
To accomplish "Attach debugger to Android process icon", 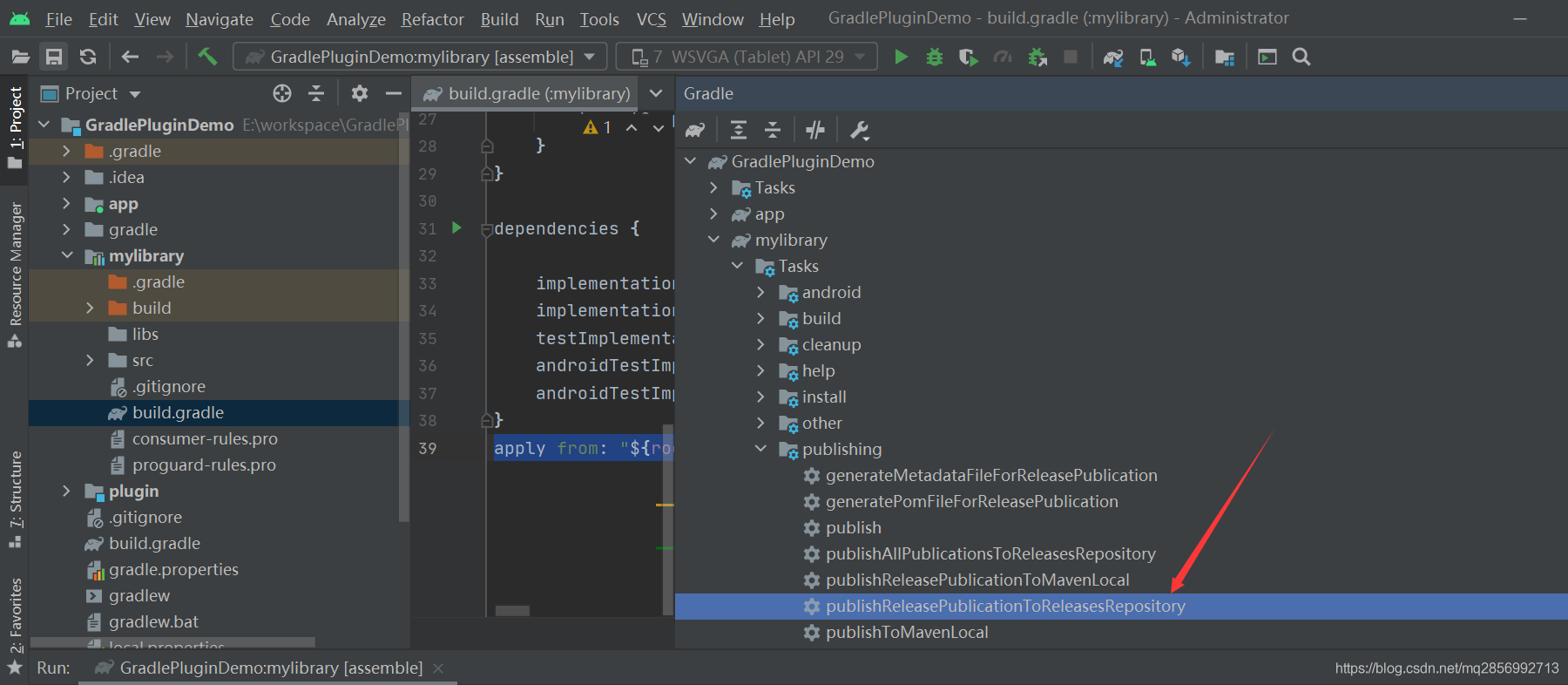I will [x=1037, y=58].
